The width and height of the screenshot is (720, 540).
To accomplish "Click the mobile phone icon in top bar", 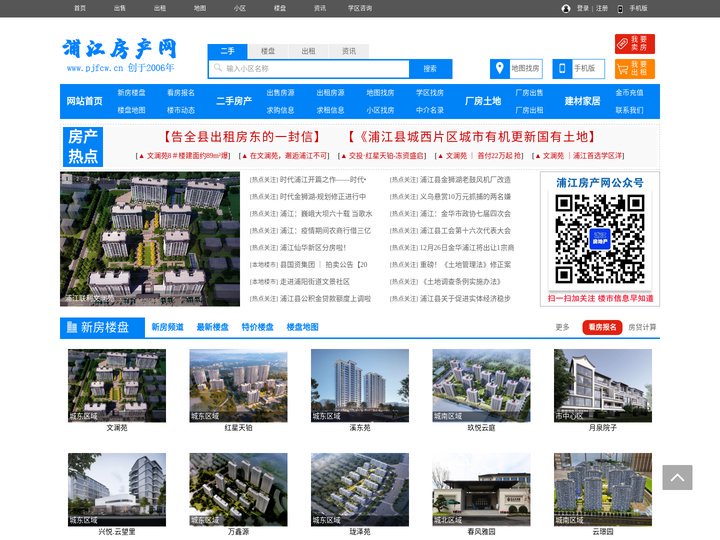I will (620, 9).
